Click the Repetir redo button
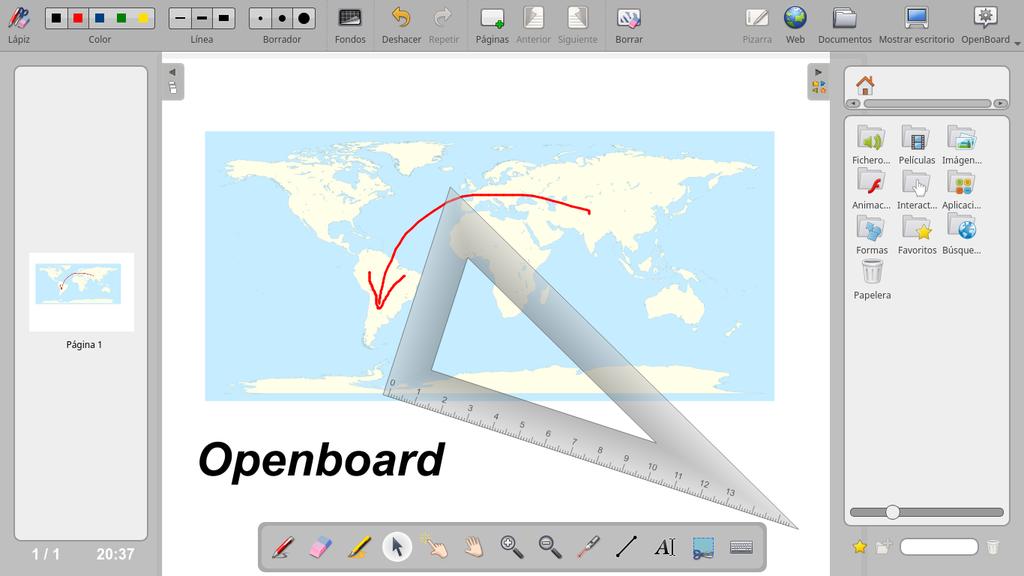This screenshot has height=576, width=1024. [443, 25]
